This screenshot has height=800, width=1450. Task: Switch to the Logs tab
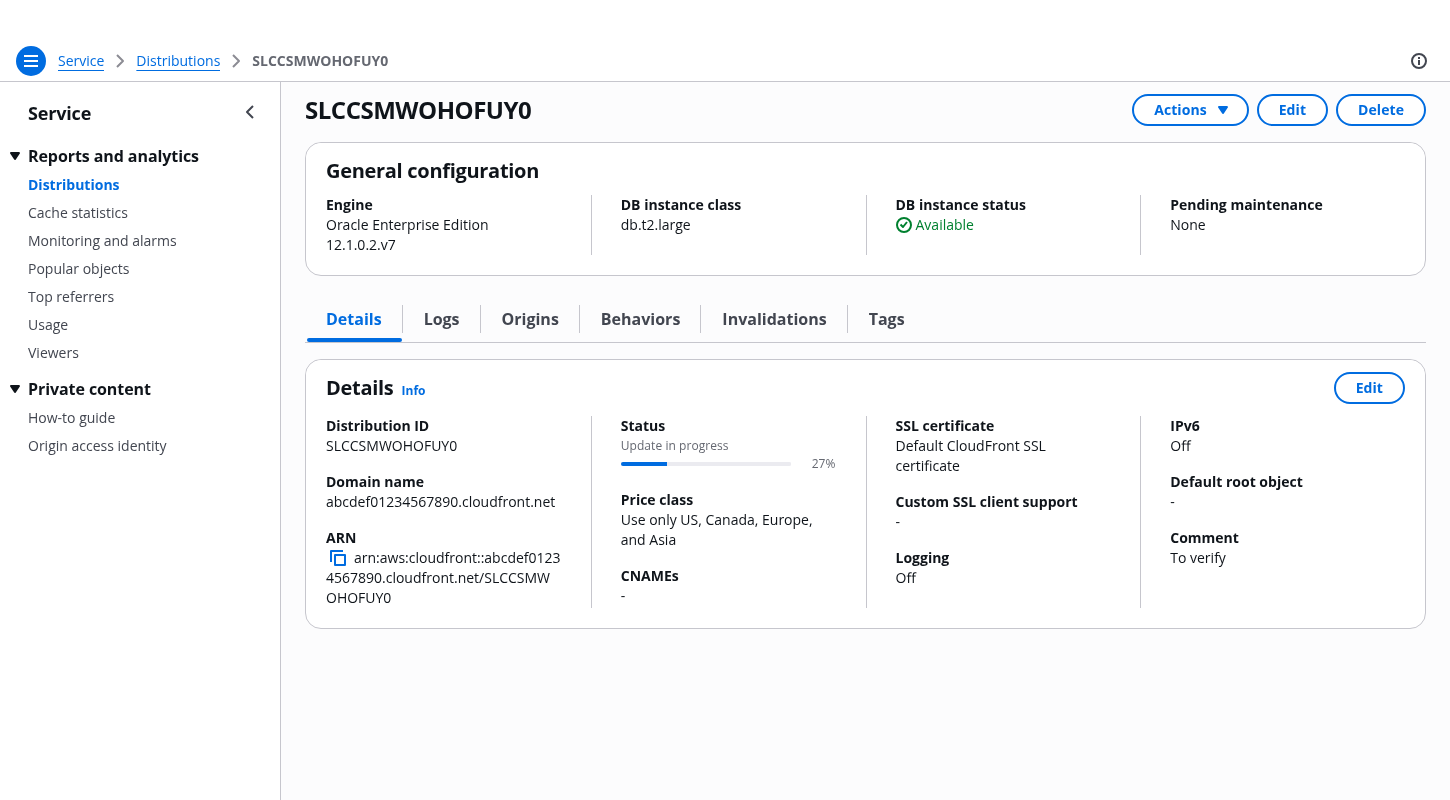[441, 319]
